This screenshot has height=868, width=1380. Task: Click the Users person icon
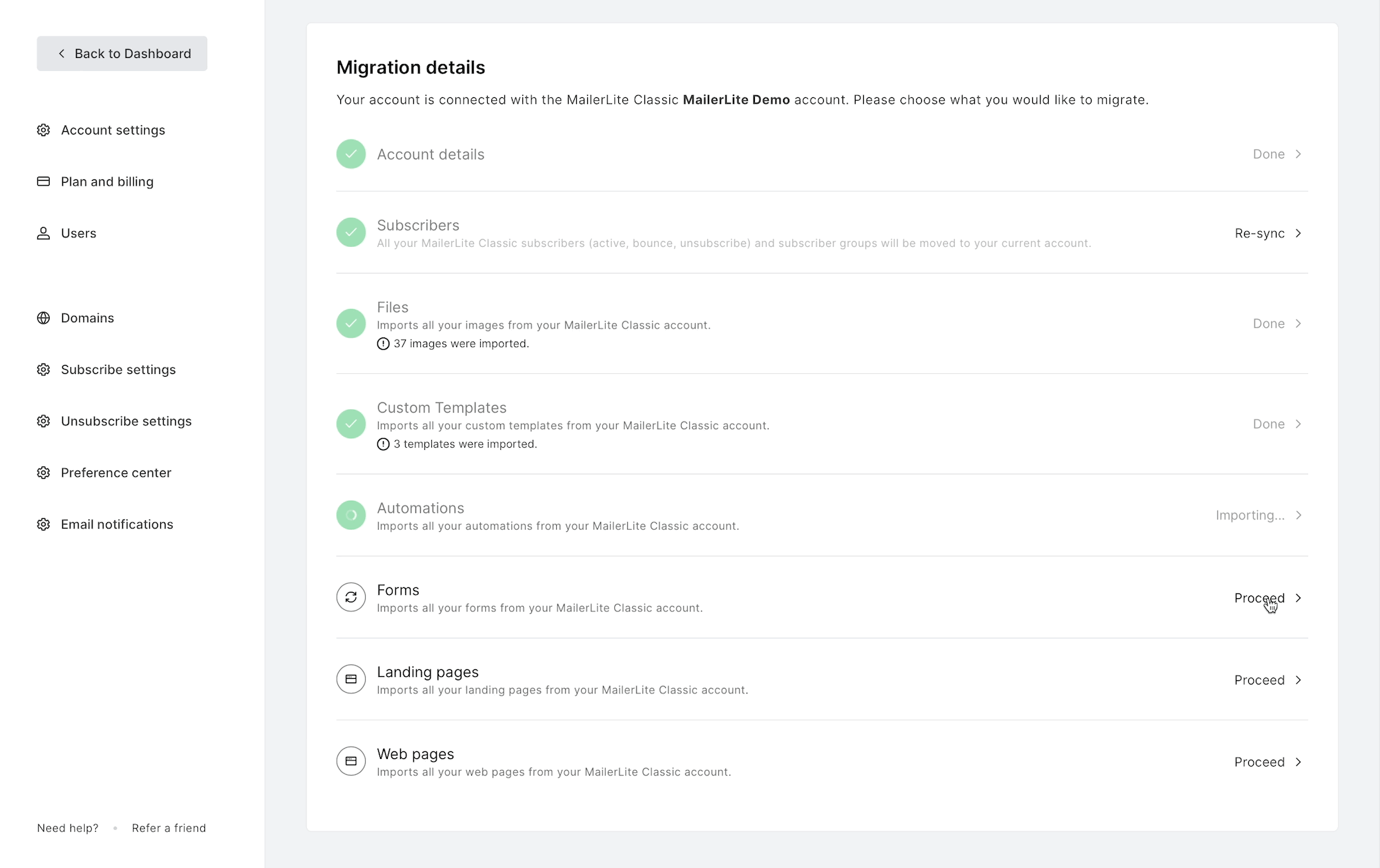click(43, 233)
